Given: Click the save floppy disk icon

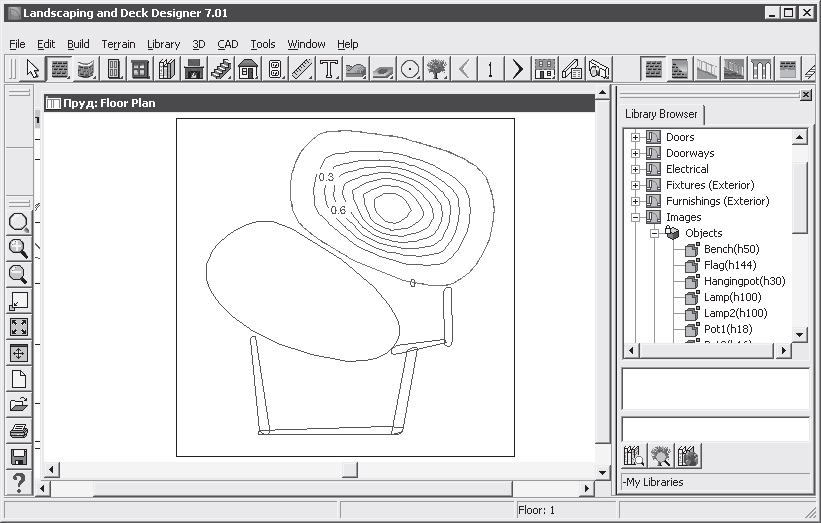Looking at the screenshot, I should click(18, 457).
